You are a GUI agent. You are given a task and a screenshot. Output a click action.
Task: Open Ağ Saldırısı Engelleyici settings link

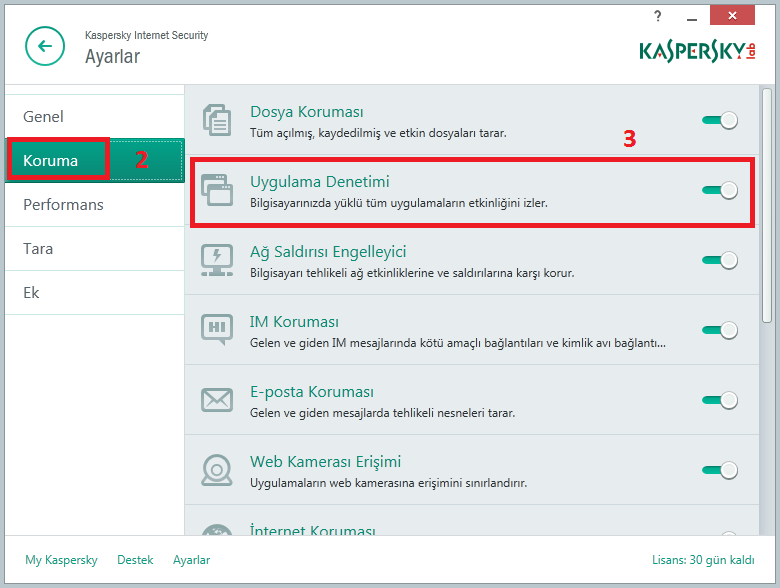click(328, 252)
